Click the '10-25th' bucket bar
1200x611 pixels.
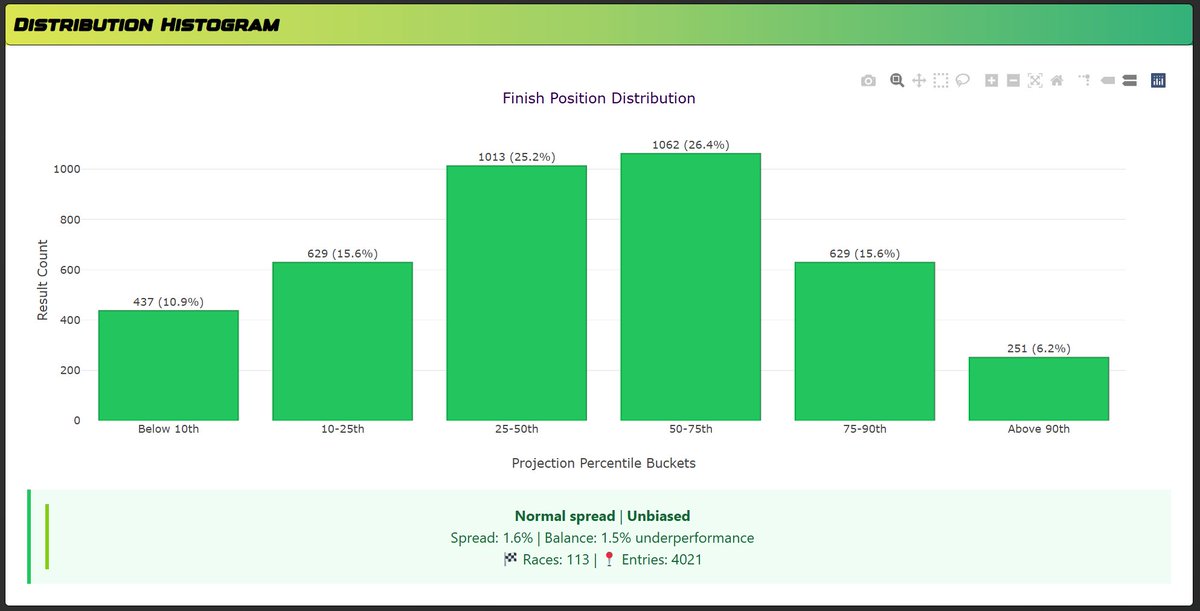pyautogui.click(x=342, y=341)
